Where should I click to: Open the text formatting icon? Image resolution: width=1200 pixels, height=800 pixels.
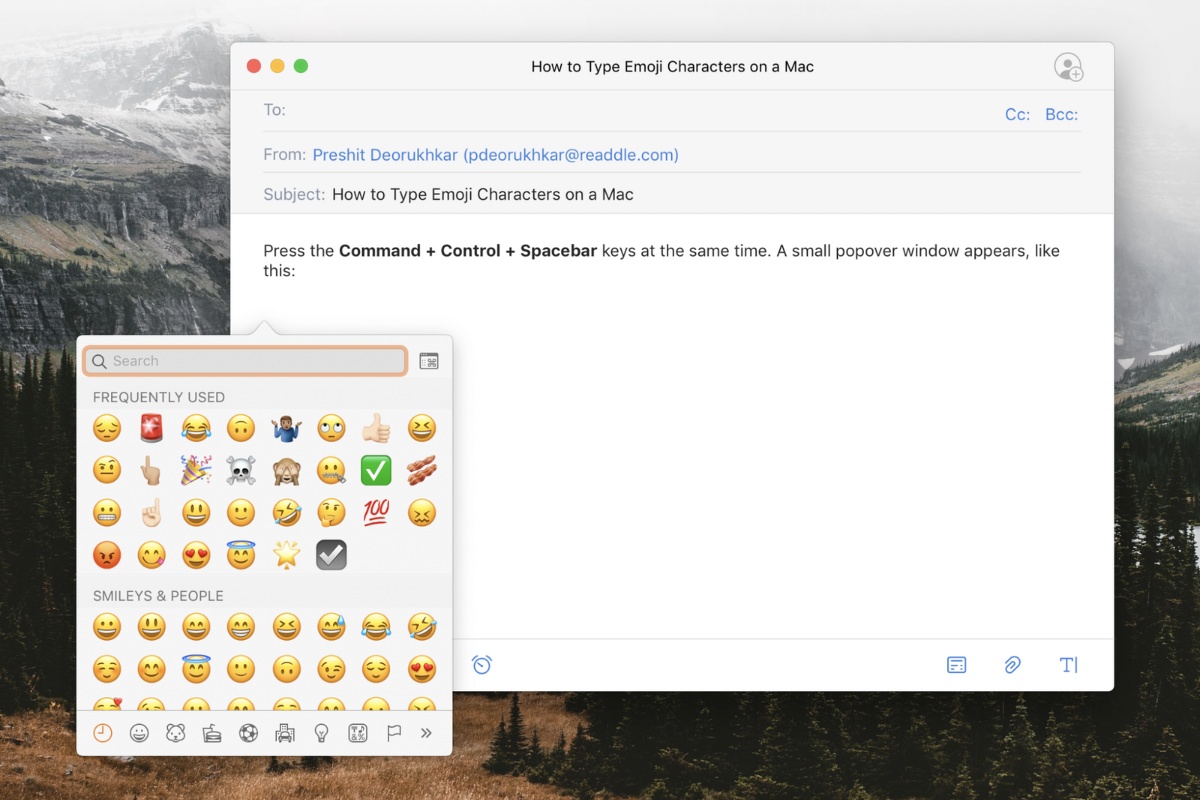click(1068, 665)
